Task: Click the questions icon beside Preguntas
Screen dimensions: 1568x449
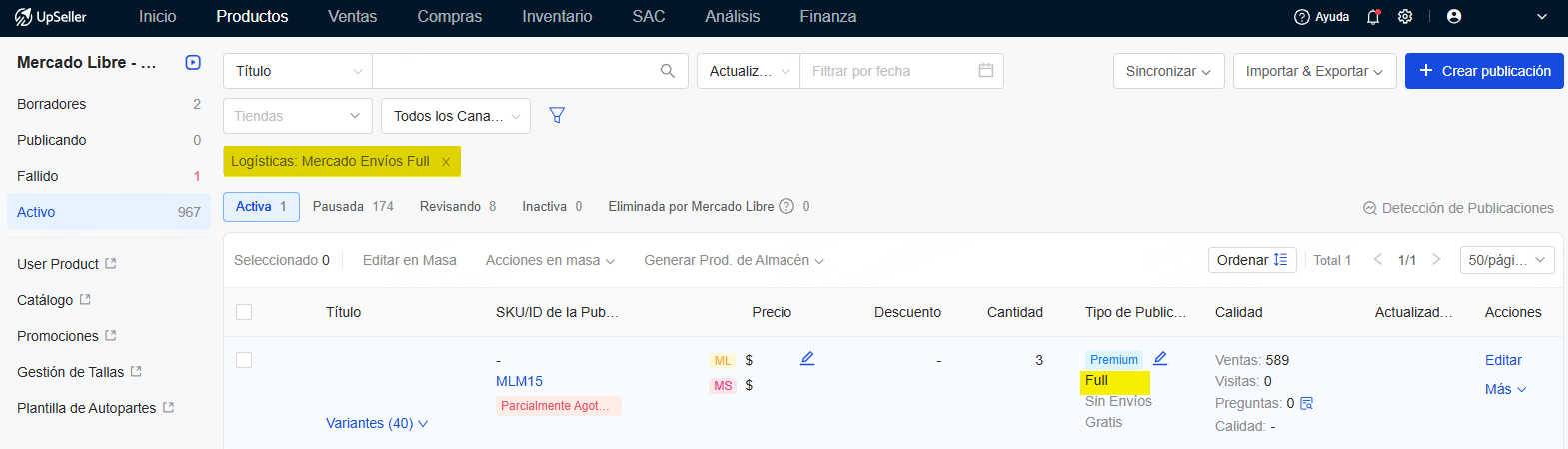Action: (1306, 403)
